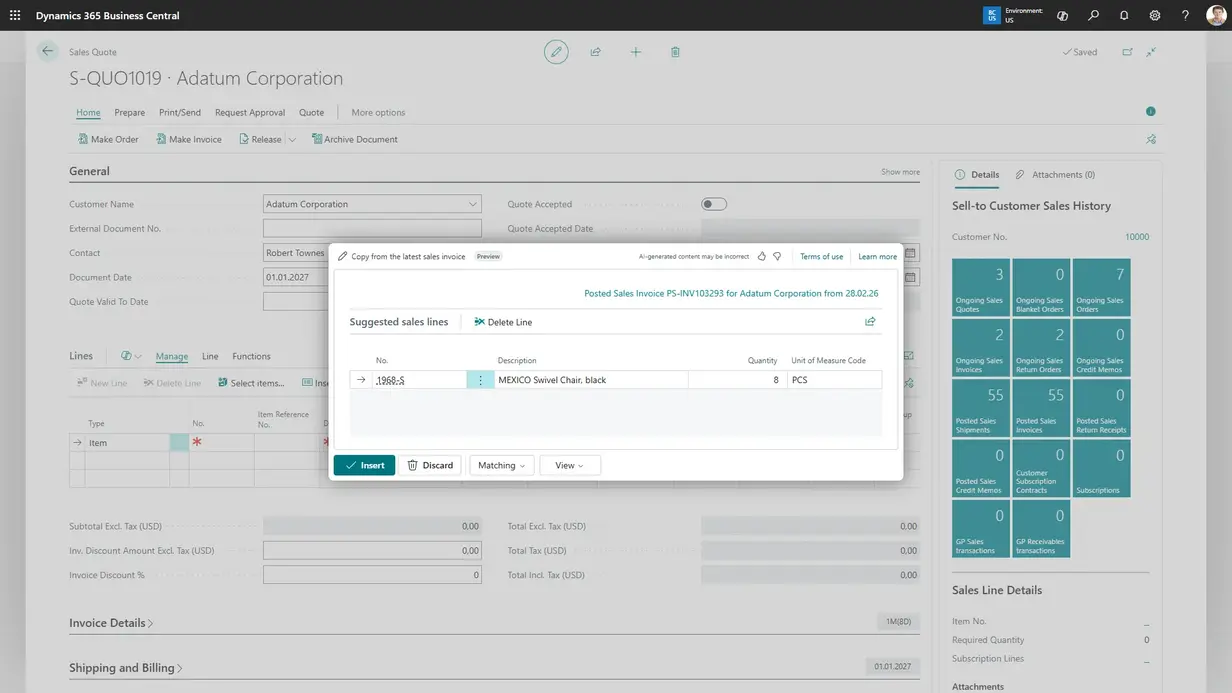Click customer number 10000 link
This screenshot has height=693, width=1232.
(x=1137, y=237)
